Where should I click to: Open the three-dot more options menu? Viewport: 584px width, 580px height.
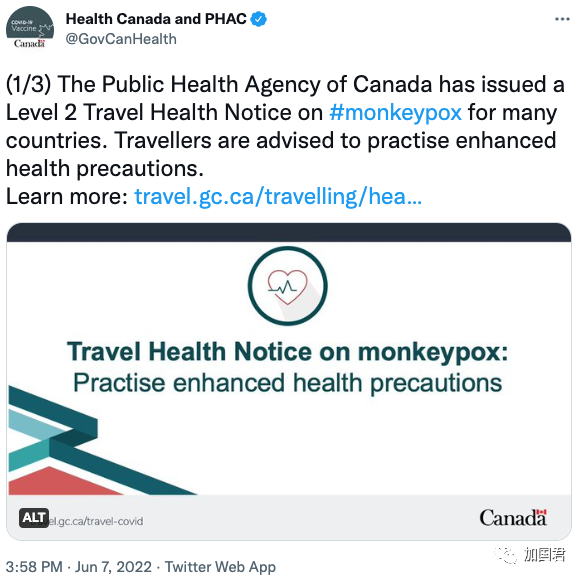point(562,19)
